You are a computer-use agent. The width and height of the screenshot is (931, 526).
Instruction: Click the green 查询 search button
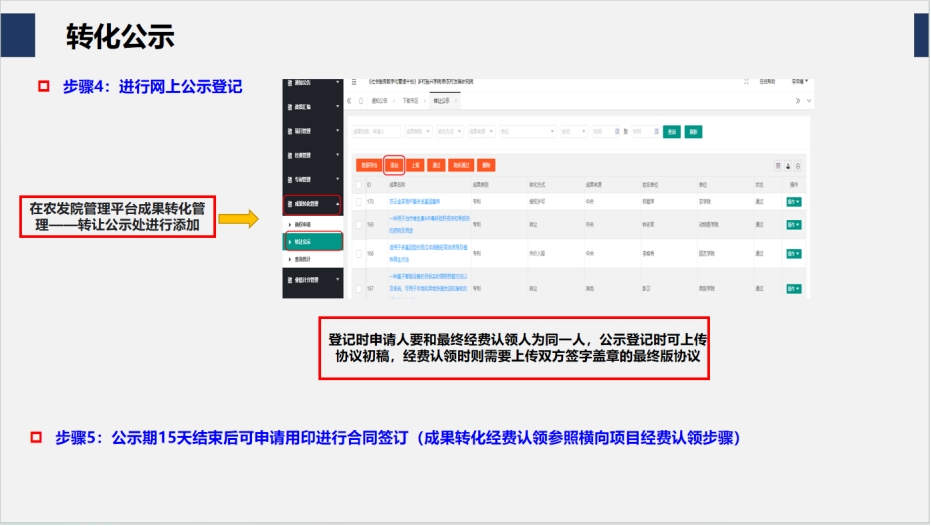[x=672, y=131]
